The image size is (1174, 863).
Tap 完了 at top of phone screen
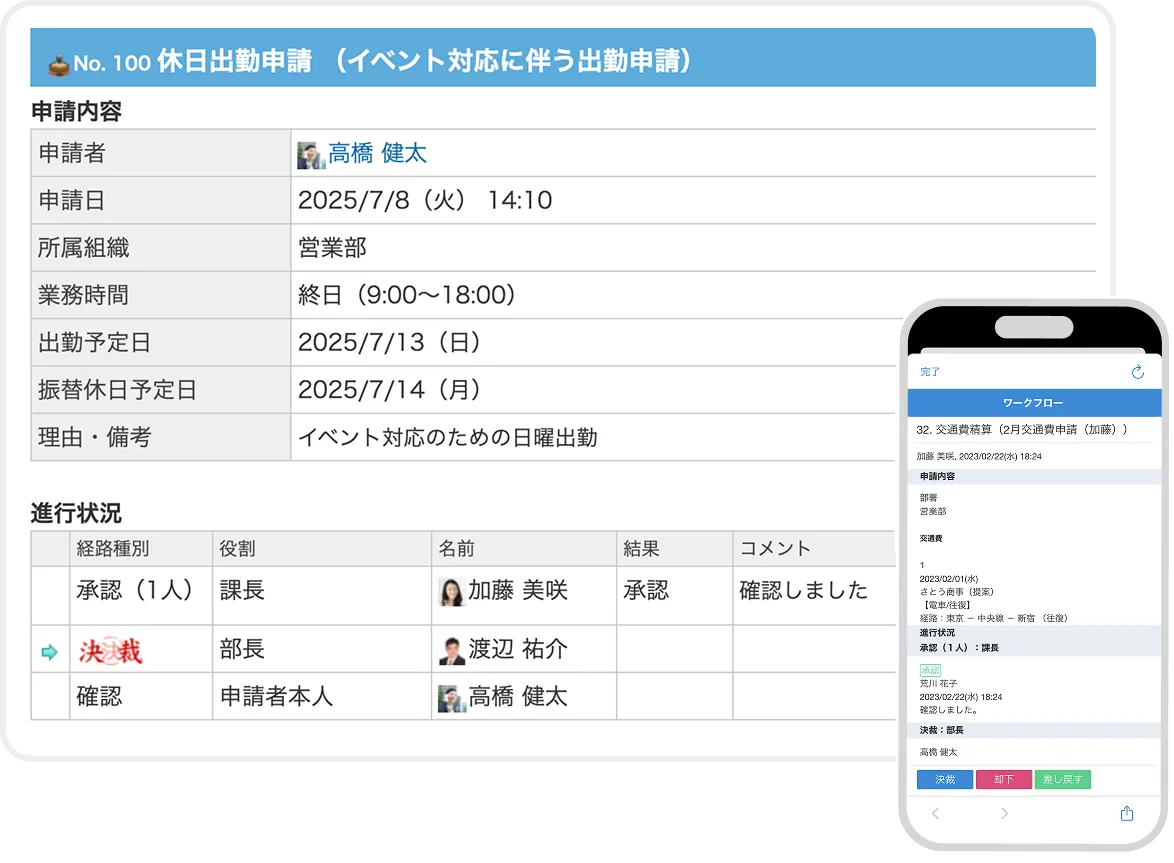930,372
